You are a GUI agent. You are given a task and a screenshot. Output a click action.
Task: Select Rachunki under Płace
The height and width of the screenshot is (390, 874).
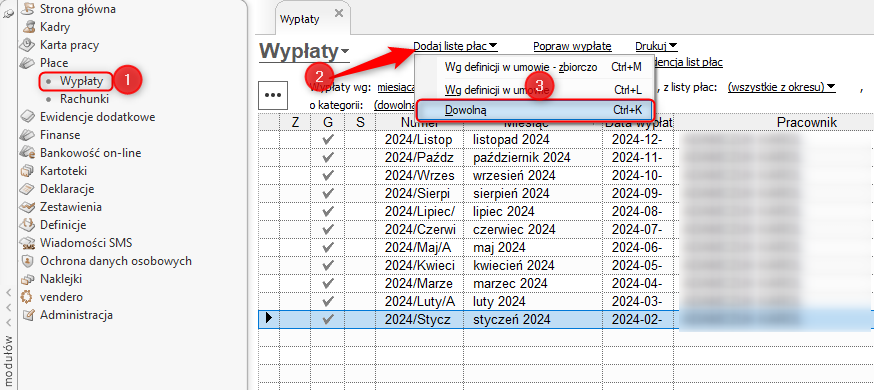[84, 99]
